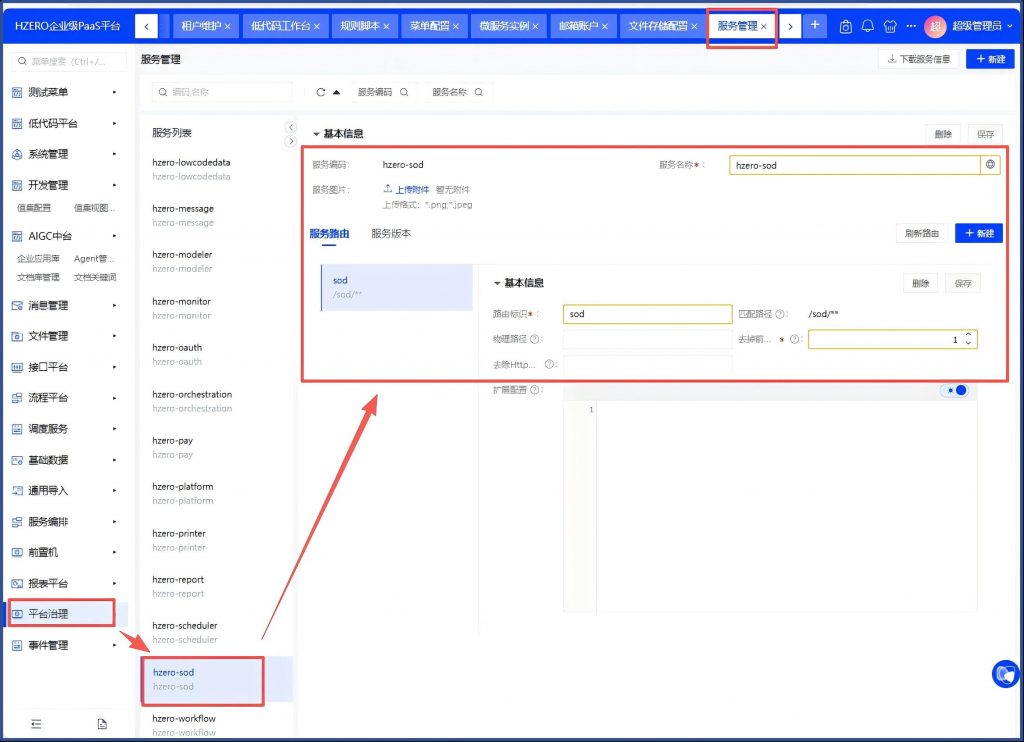Image resolution: width=1024 pixels, height=742 pixels.
Task: Click the customer support icon at bottom right
Action: 1004,674
